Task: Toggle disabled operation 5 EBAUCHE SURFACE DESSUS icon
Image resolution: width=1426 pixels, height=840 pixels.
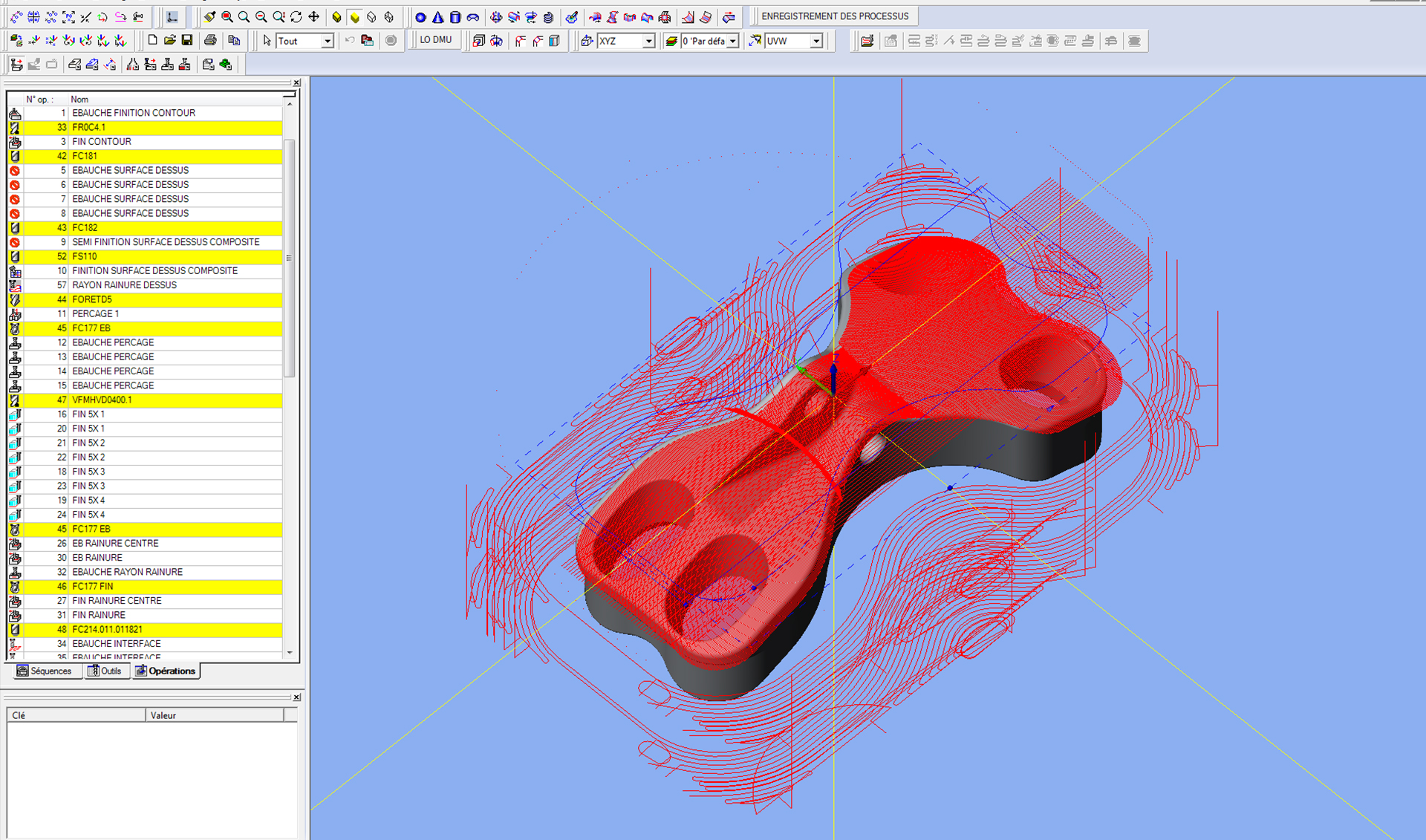Action: pyautogui.click(x=15, y=171)
